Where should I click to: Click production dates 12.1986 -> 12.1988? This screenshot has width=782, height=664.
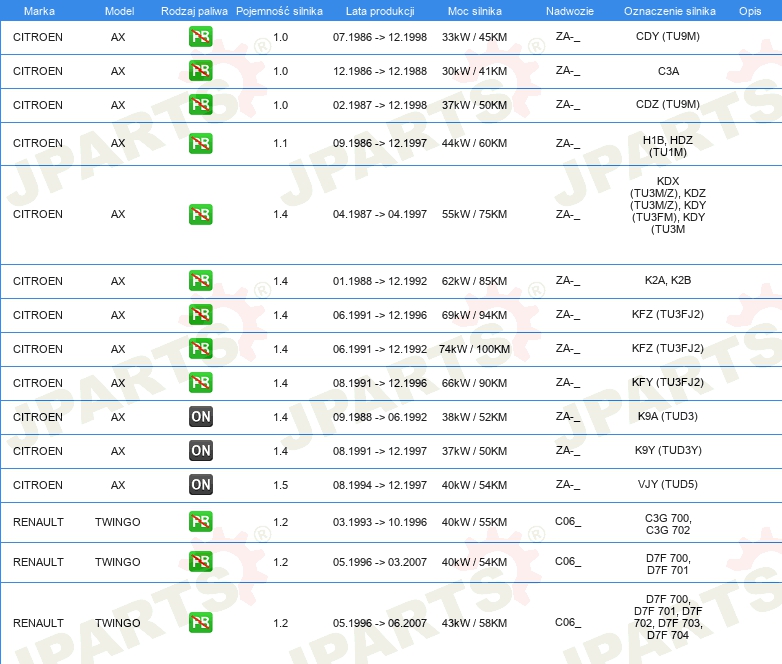pos(380,71)
